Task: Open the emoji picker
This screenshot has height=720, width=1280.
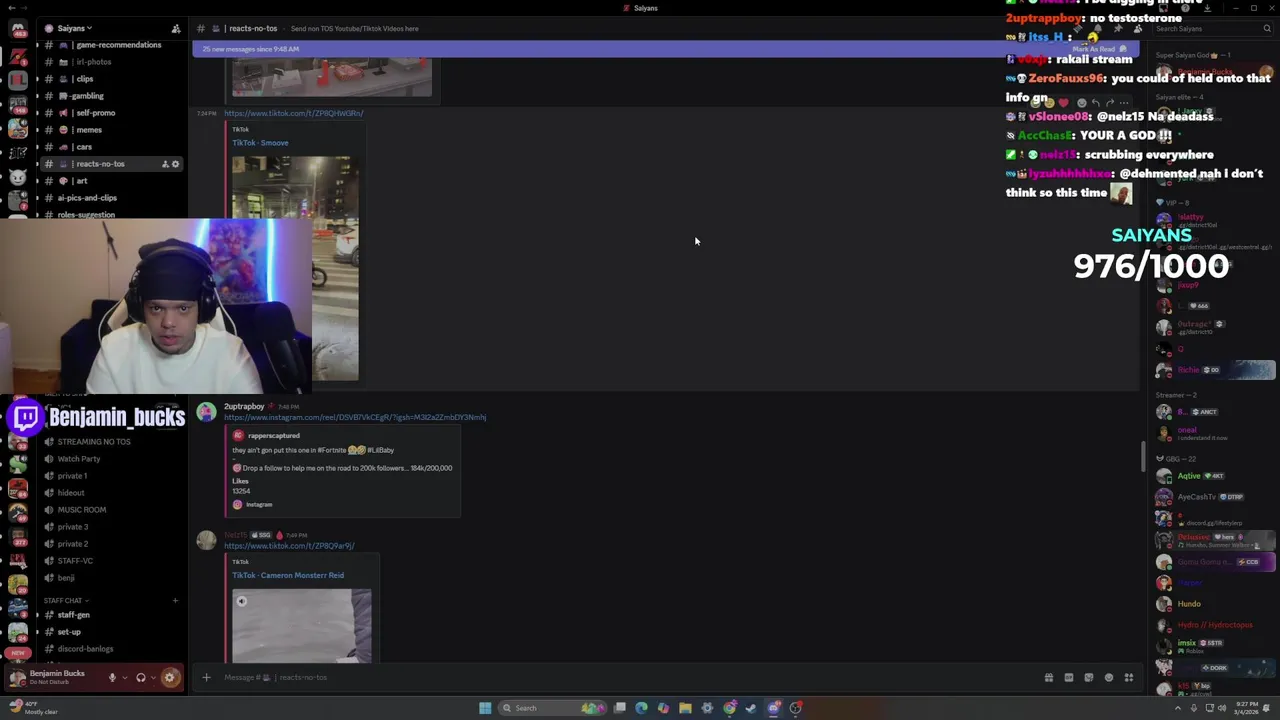Action: pyautogui.click(x=1109, y=677)
